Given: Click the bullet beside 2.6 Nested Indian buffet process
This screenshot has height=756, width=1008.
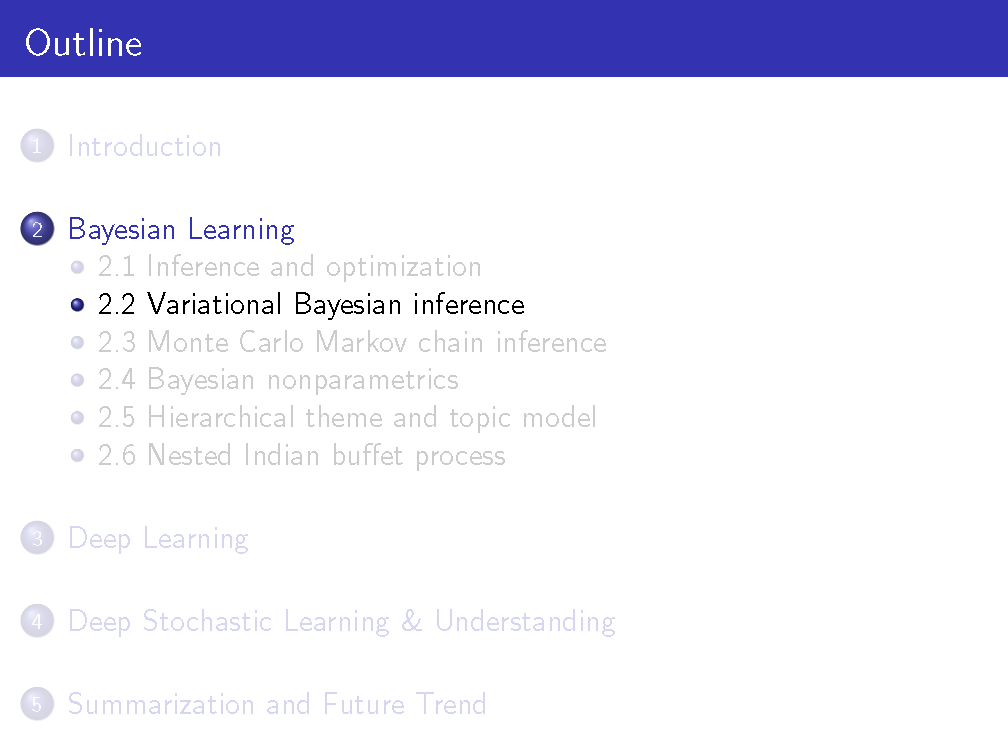Looking at the screenshot, I should tap(78, 456).
